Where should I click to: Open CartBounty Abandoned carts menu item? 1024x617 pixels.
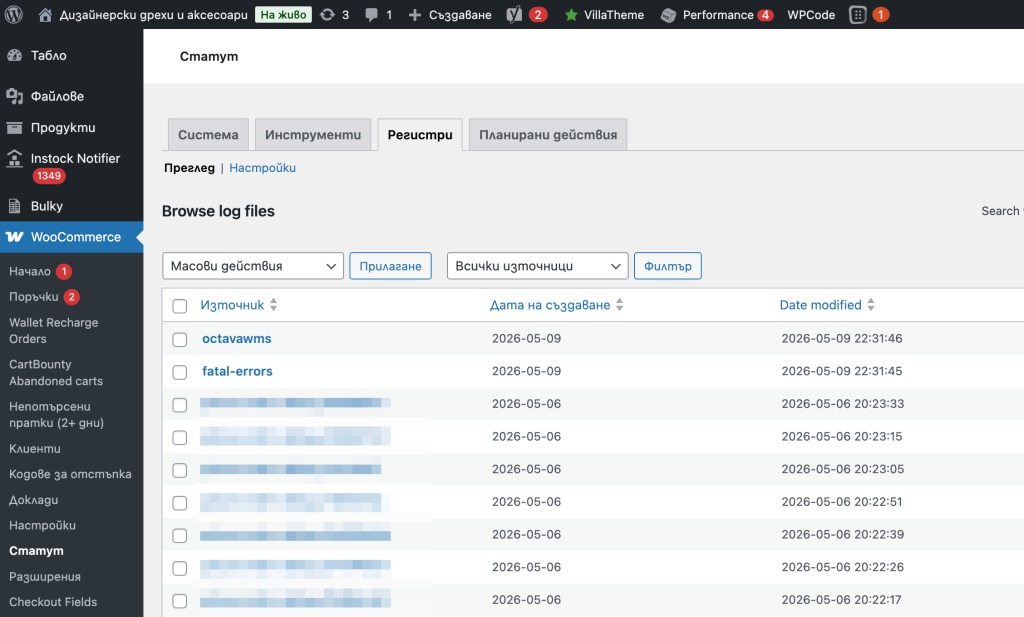click(56, 372)
